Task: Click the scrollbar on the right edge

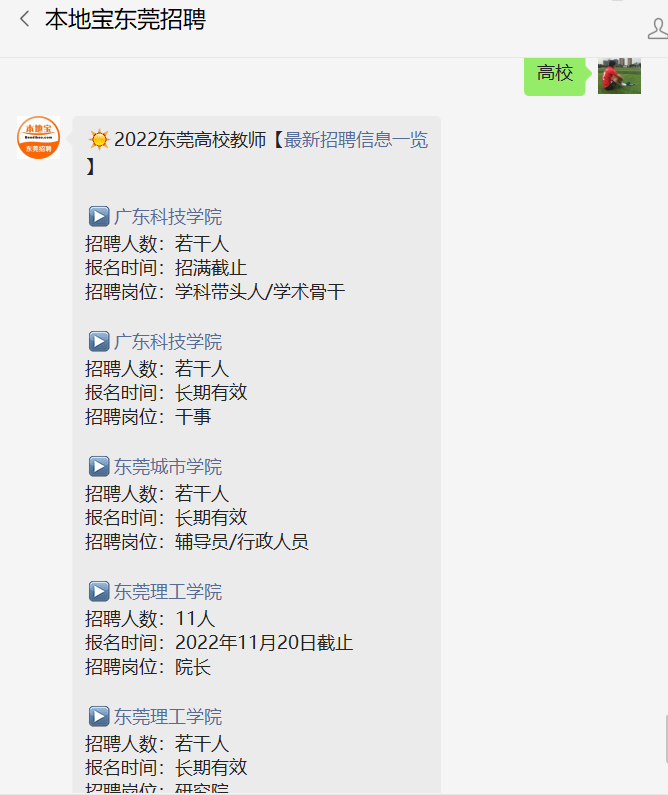Action: (666, 739)
